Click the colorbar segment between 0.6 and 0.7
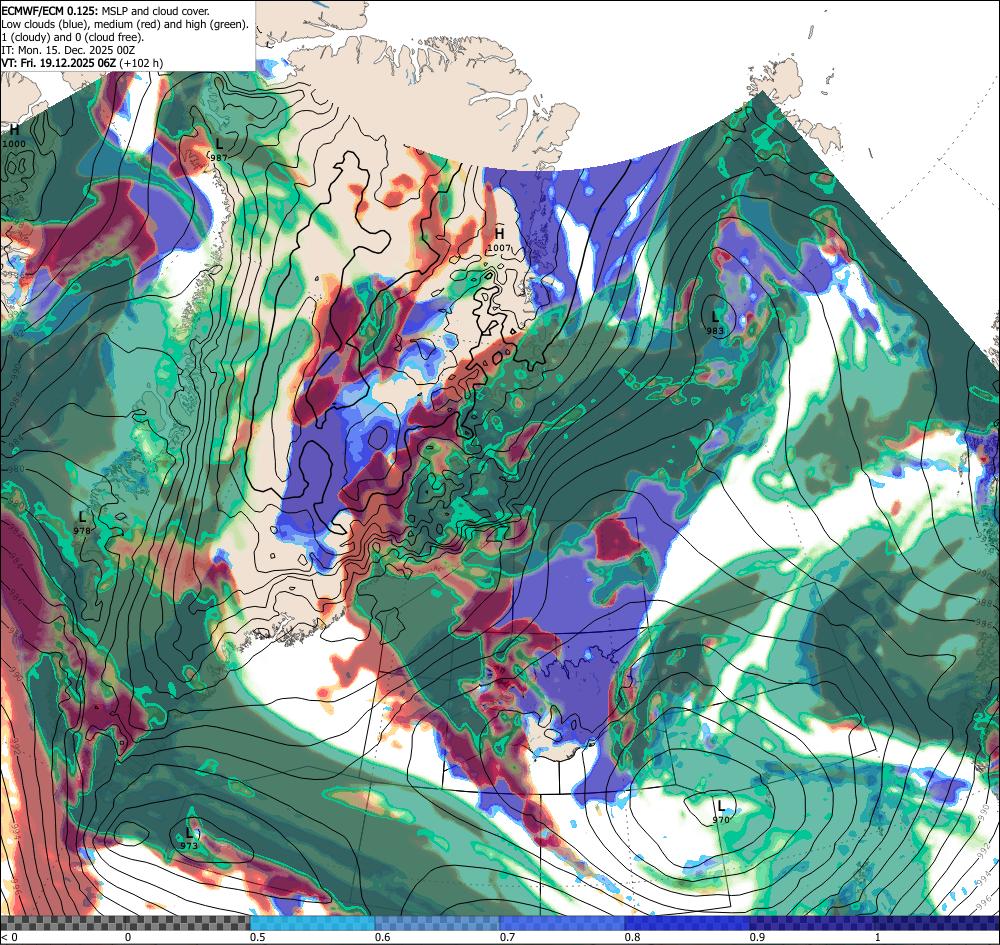 pyautogui.click(x=438, y=923)
